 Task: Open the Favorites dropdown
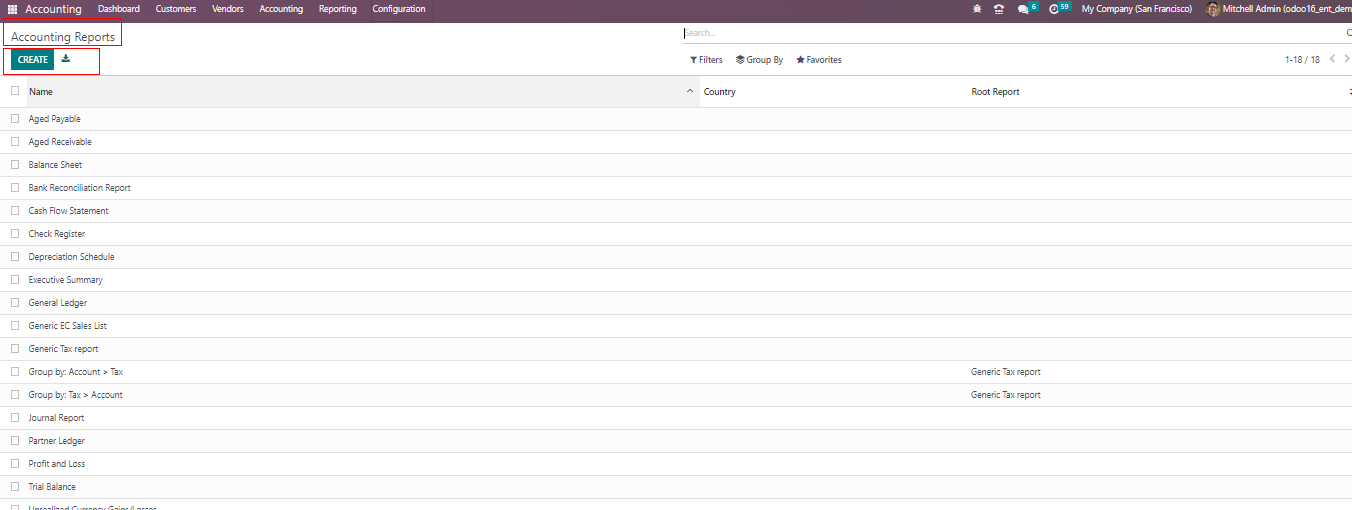point(819,60)
